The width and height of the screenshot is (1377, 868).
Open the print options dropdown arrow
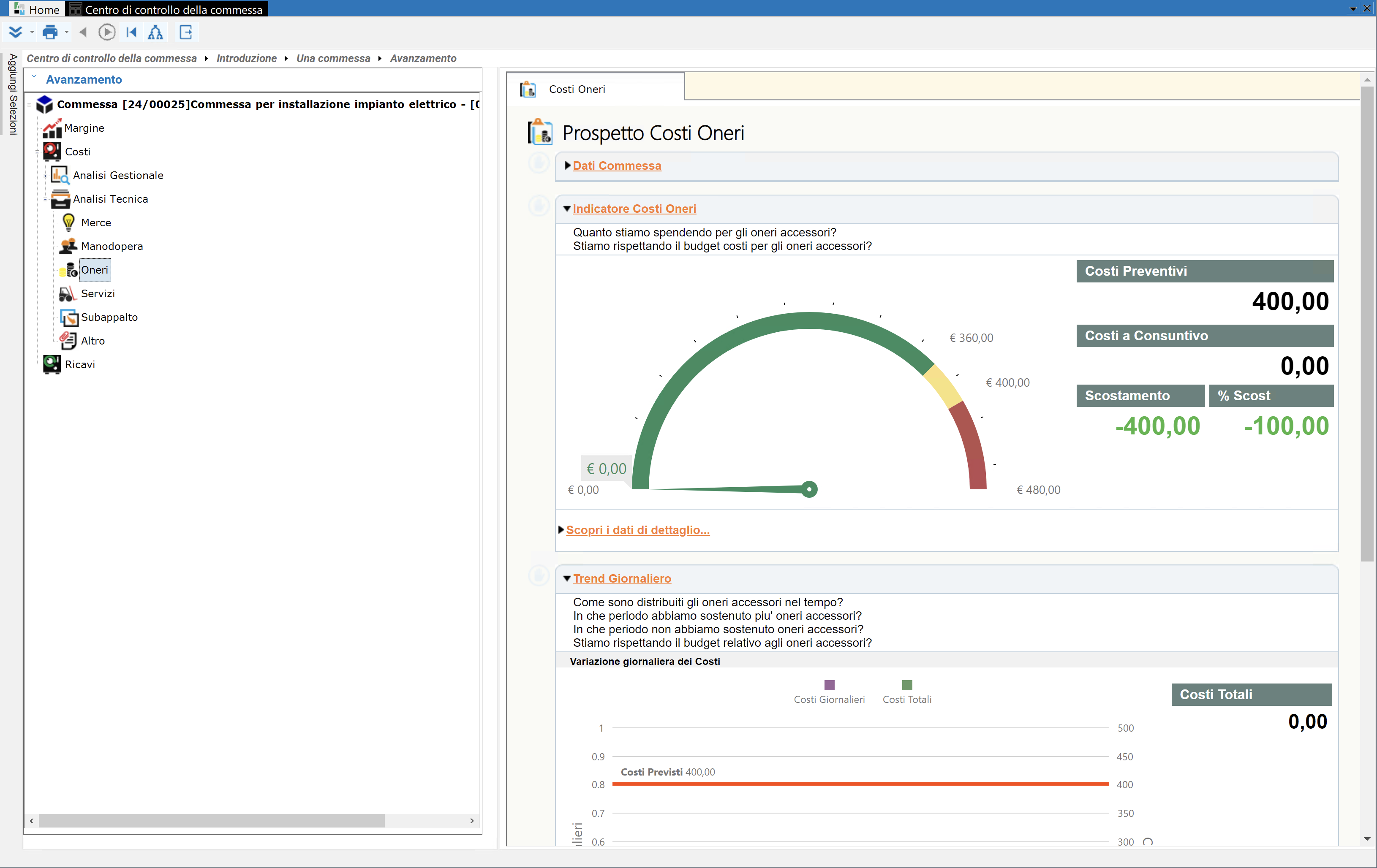tap(67, 32)
